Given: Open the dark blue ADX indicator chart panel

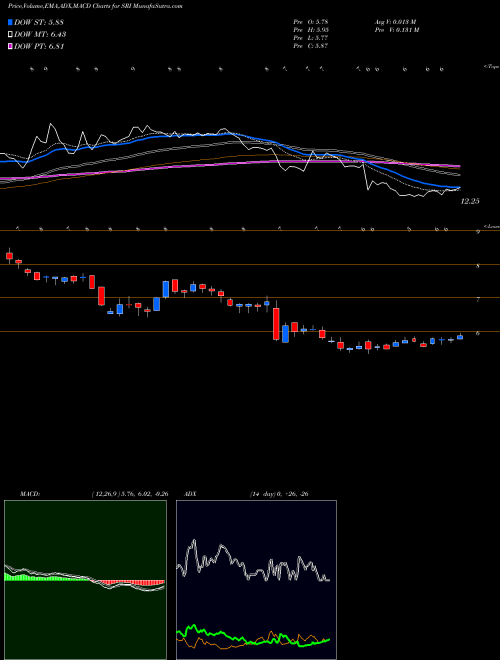Looking at the screenshot, I should pyautogui.click(x=256, y=580).
